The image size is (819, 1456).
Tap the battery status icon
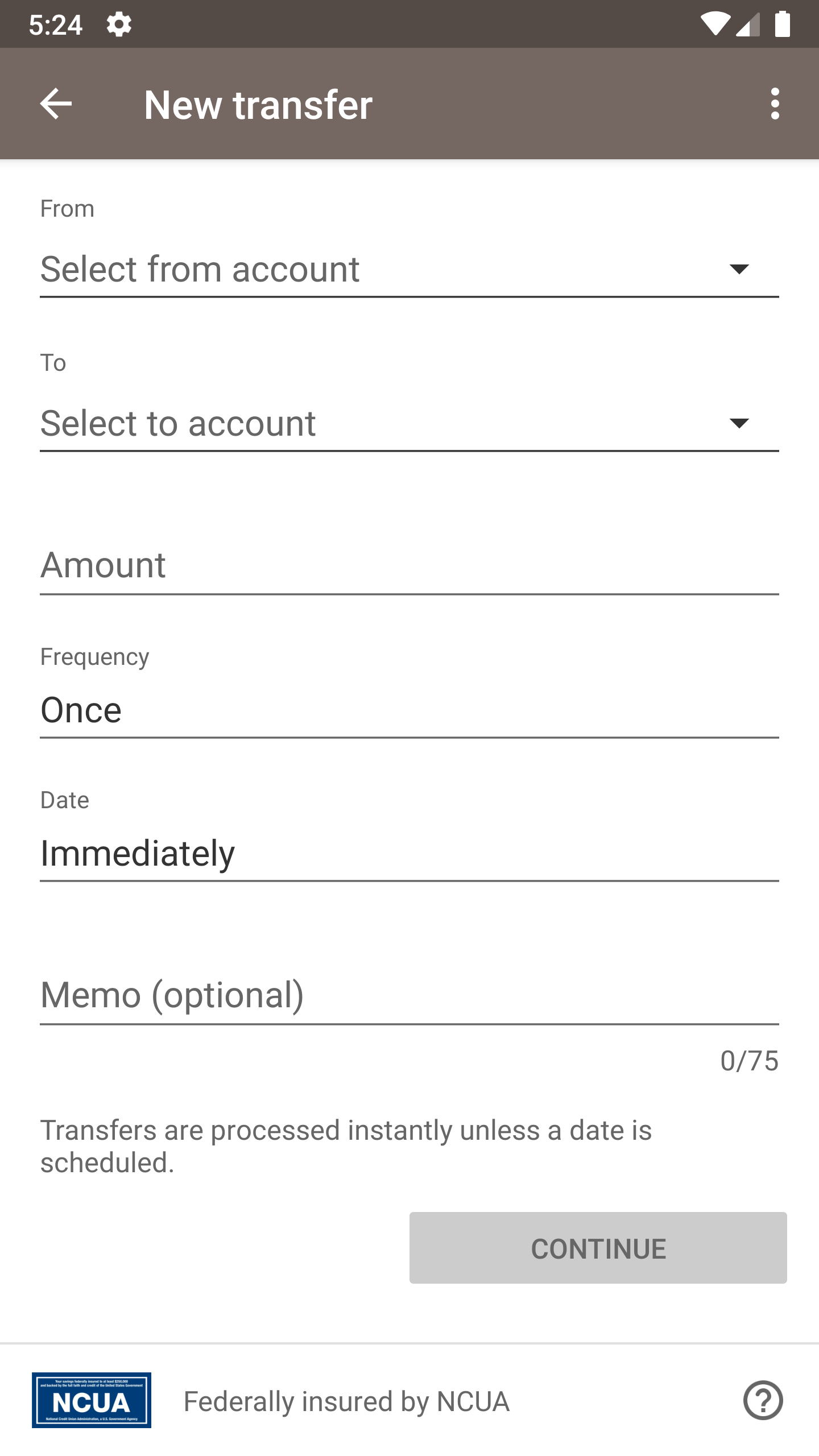pyautogui.click(x=783, y=24)
